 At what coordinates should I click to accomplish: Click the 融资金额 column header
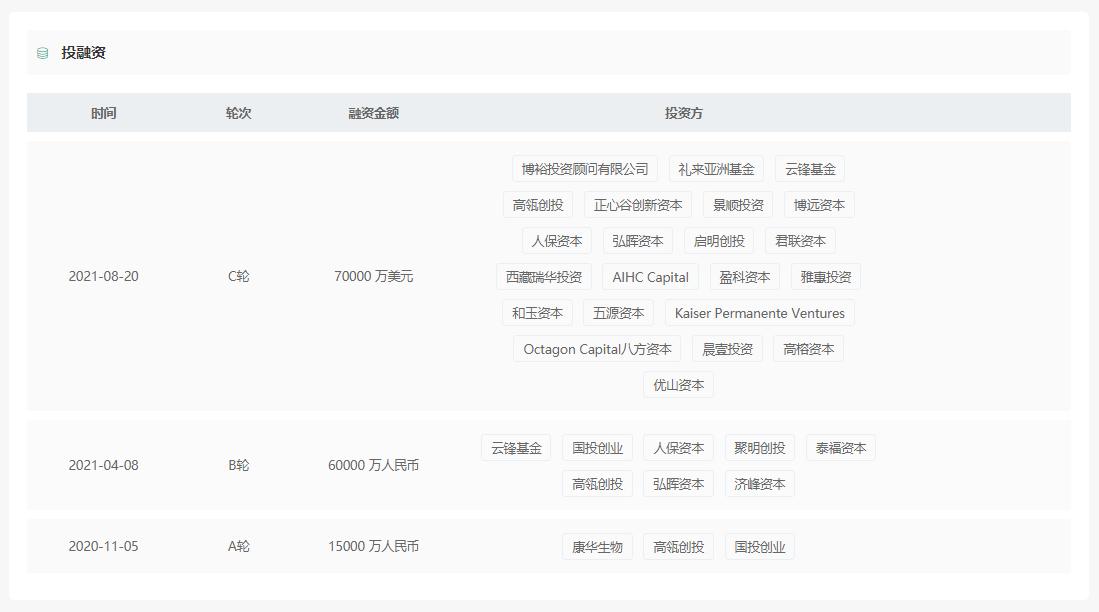click(x=374, y=113)
